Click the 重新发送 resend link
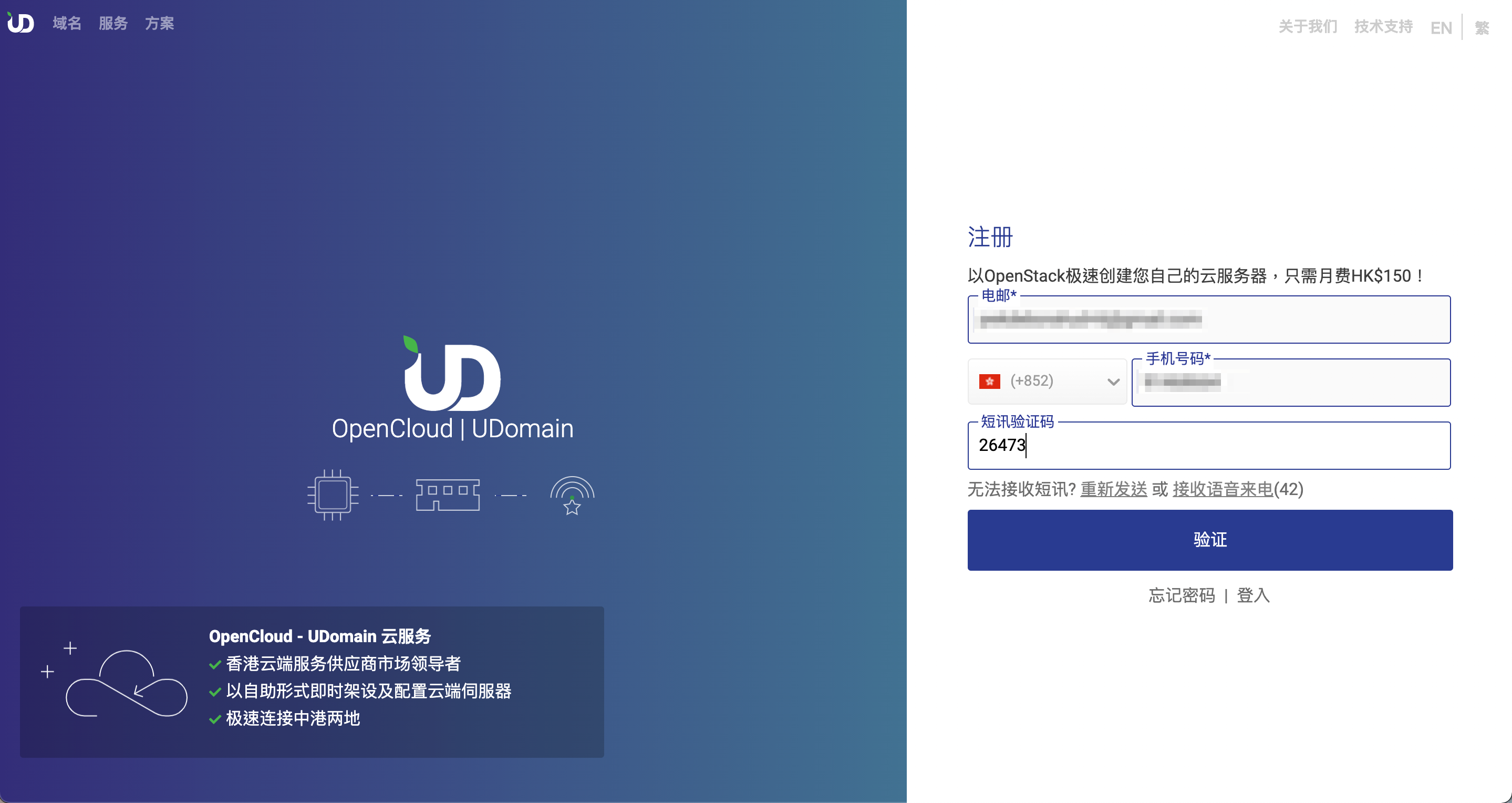Viewport: 1512px width, 803px height. coord(1113,489)
